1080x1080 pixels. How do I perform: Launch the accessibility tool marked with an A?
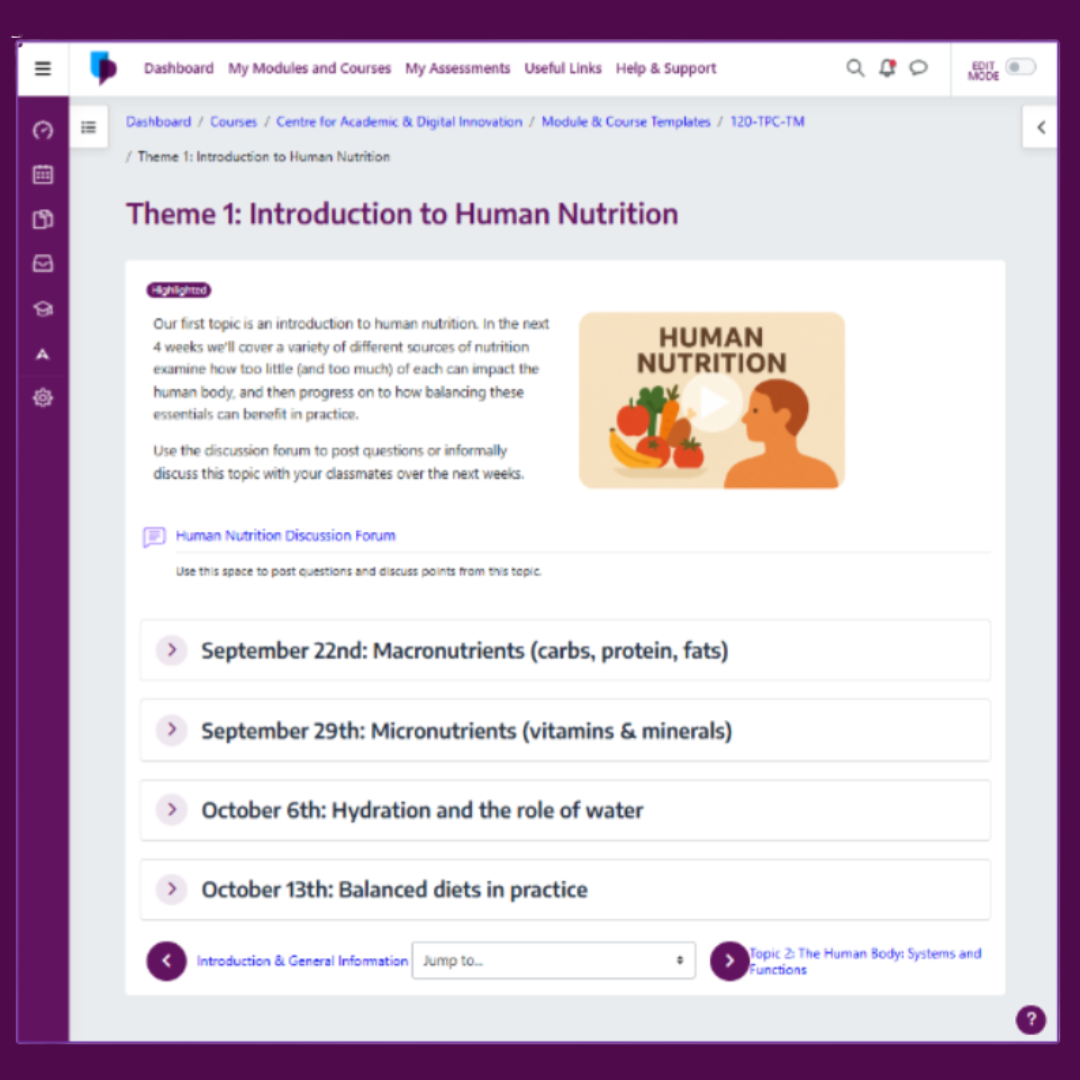pyautogui.click(x=42, y=353)
